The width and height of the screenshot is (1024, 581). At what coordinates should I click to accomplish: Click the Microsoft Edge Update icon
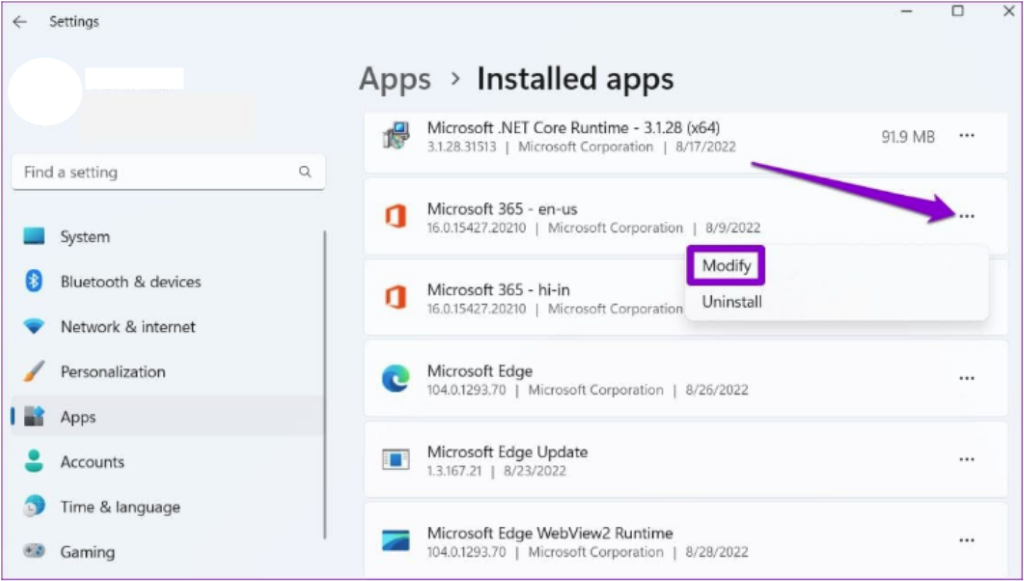pos(396,460)
